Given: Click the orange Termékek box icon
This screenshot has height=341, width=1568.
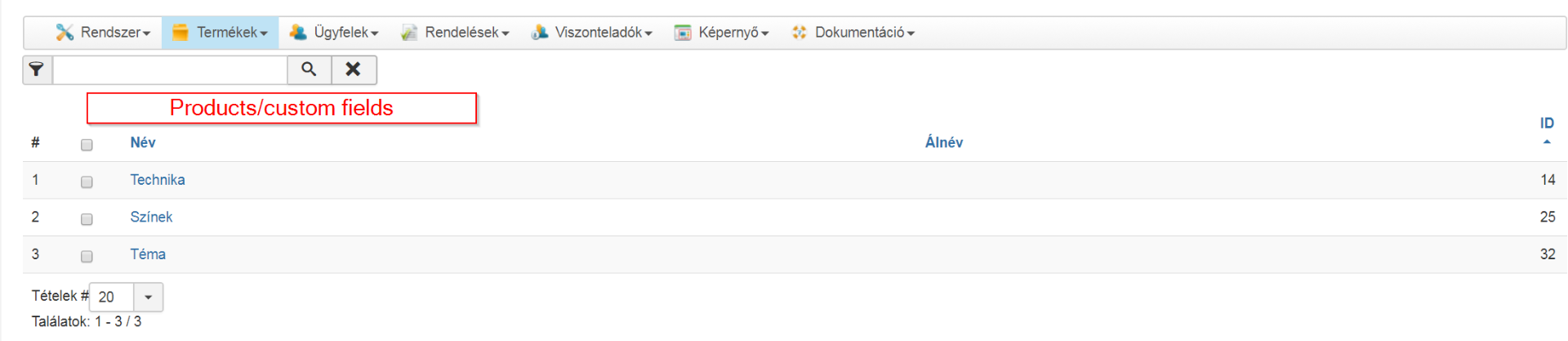Looking at the screenshot, I should (180, 33).
